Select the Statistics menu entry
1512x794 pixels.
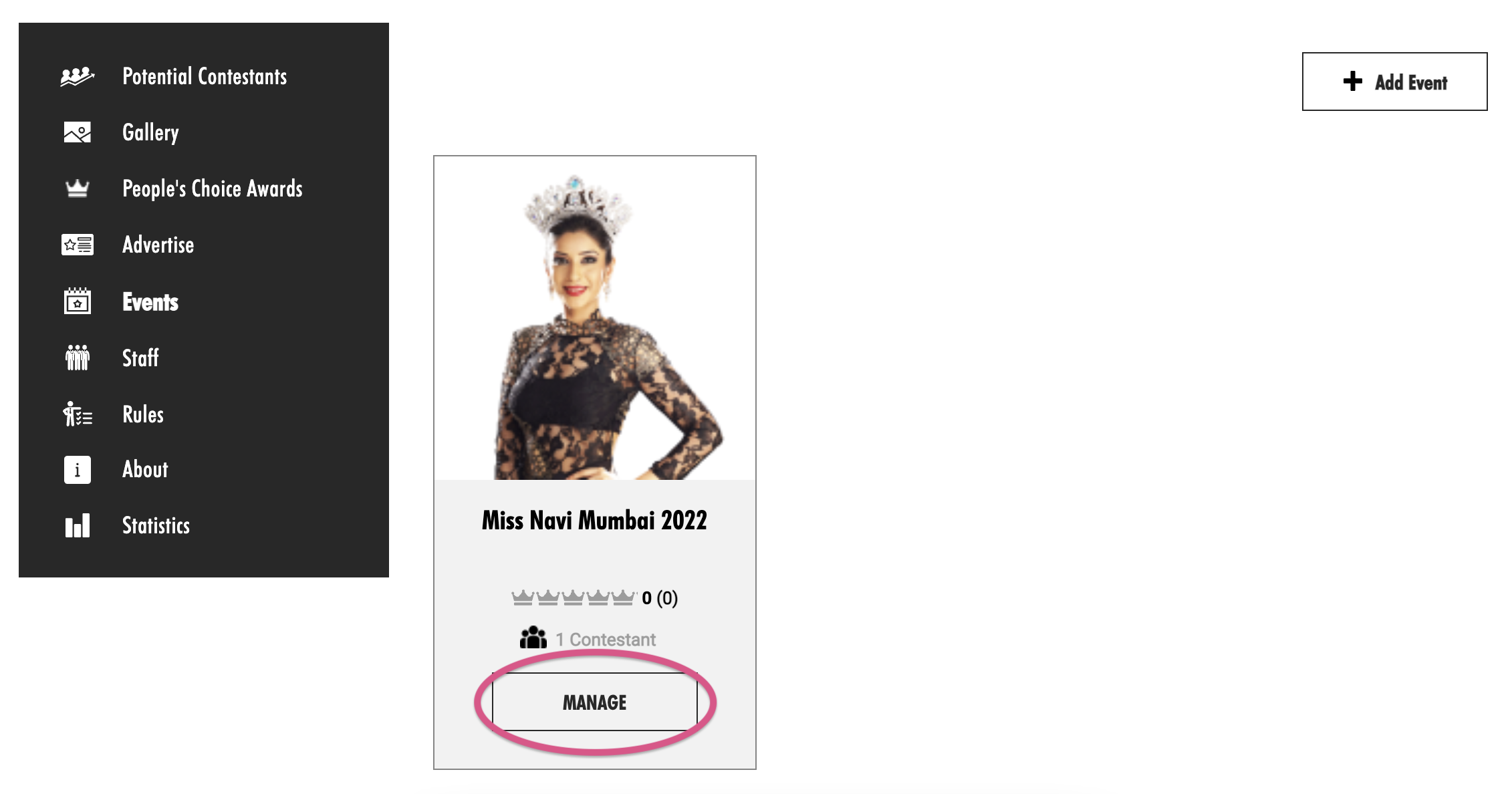156,526
